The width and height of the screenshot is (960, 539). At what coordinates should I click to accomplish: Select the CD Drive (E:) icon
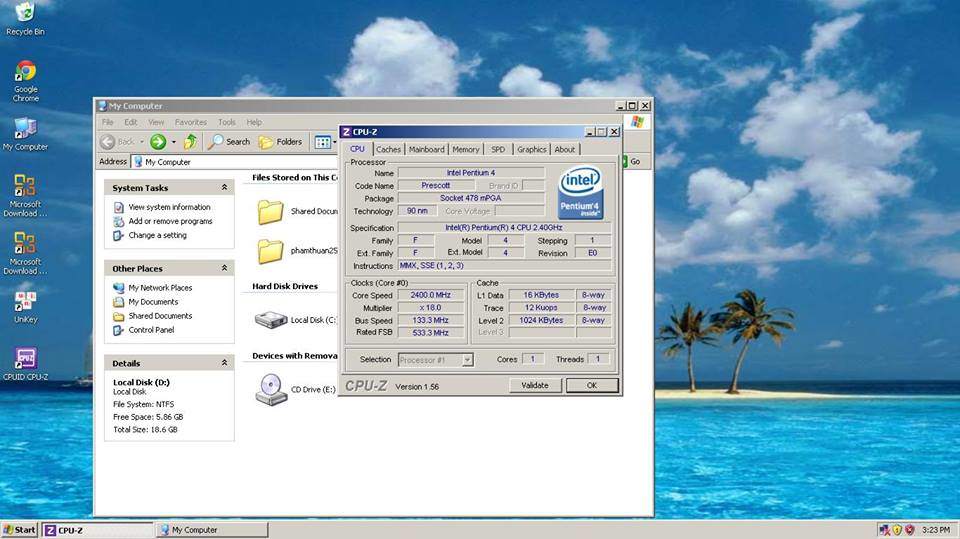pos(270,388)
